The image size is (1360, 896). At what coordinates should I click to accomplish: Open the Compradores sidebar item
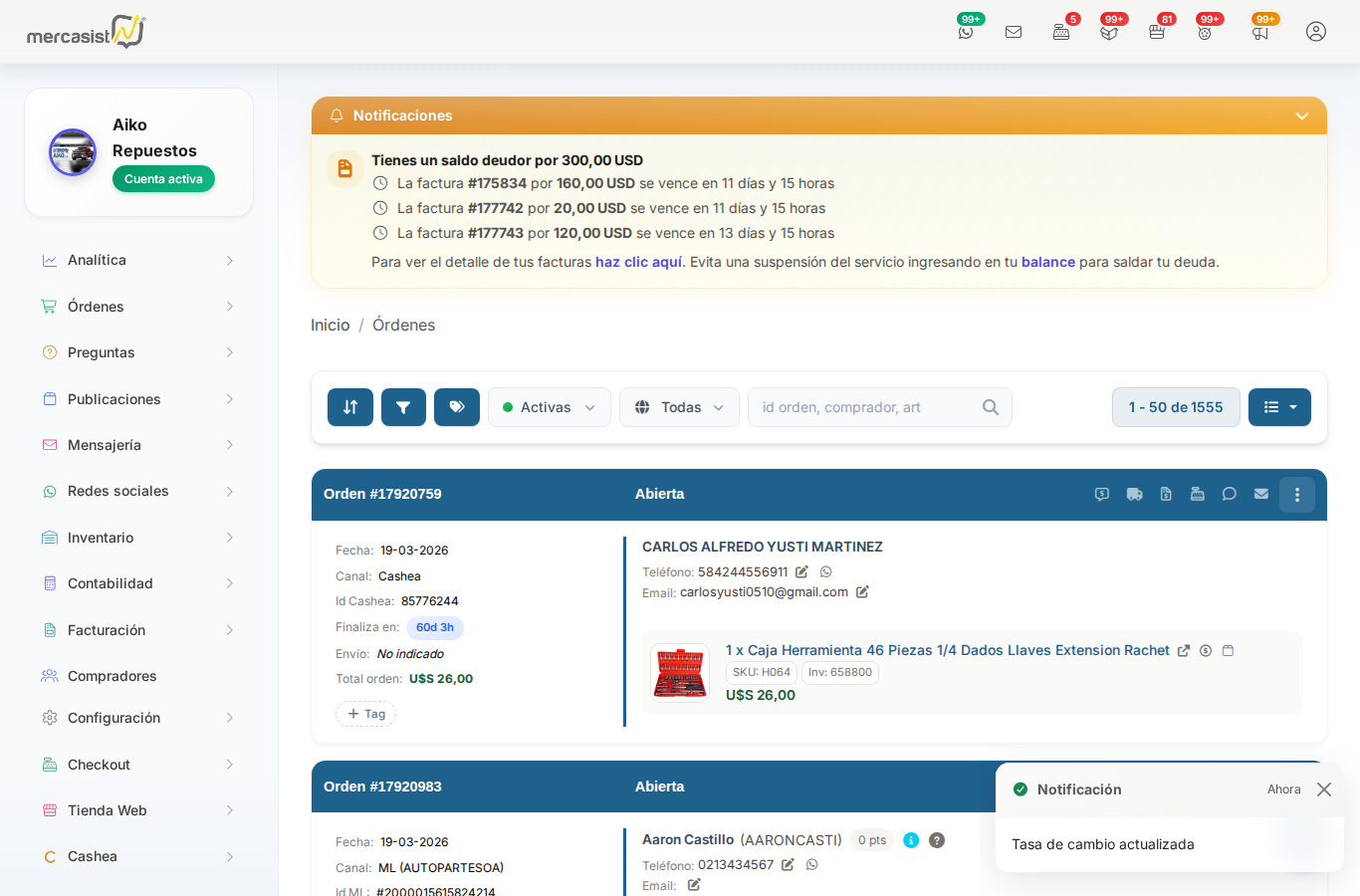(112, 676)
